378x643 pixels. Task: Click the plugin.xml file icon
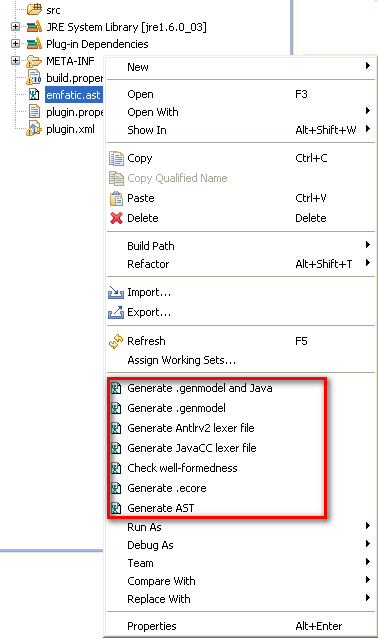[x=34, y=130]
